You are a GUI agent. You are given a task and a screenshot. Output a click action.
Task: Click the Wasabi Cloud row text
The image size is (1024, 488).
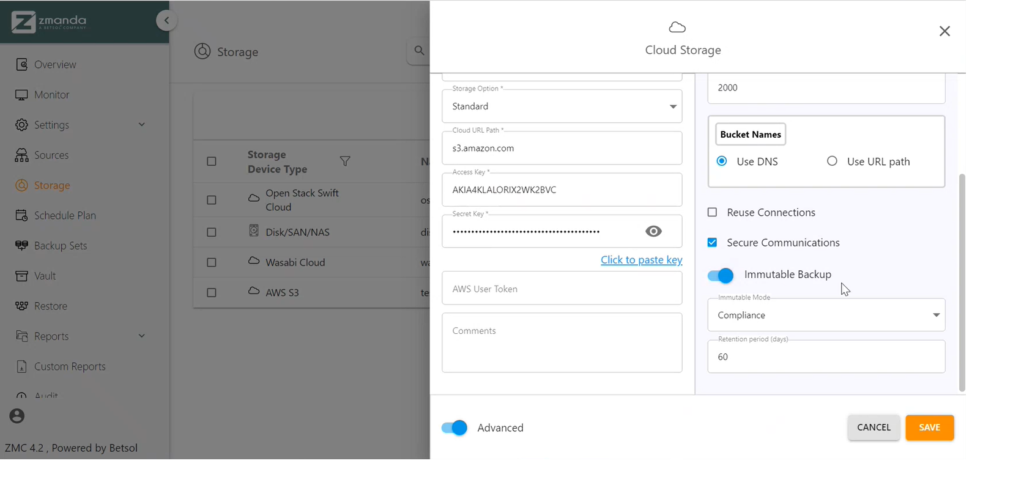click(295, 263)
